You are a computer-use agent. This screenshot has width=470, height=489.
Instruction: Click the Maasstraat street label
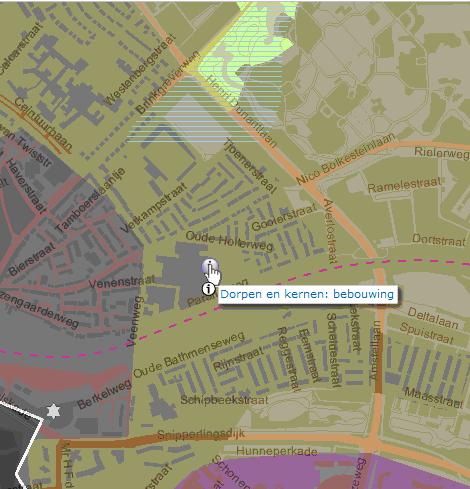434,397
